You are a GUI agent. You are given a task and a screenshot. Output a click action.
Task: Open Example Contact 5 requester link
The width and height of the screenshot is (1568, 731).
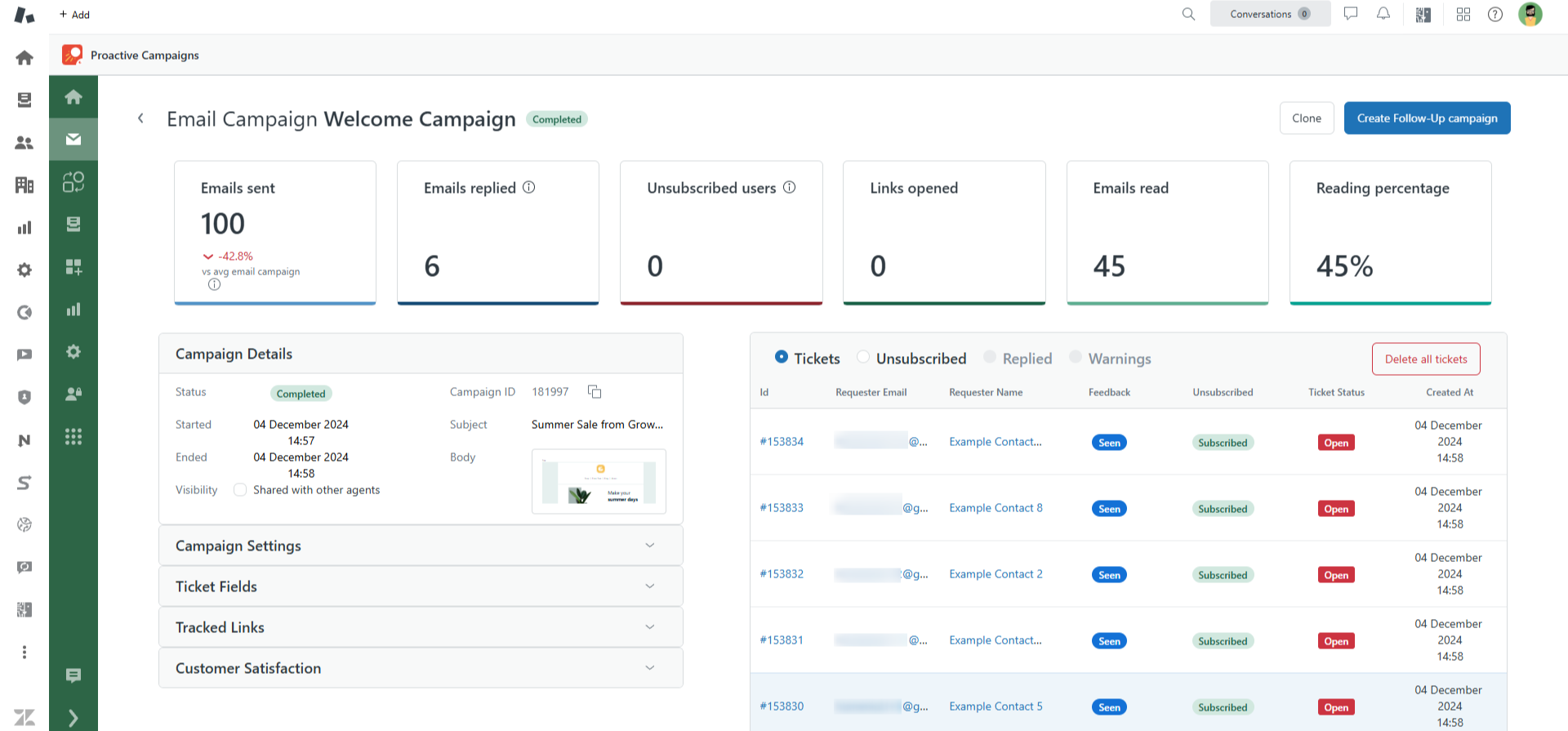996,706
